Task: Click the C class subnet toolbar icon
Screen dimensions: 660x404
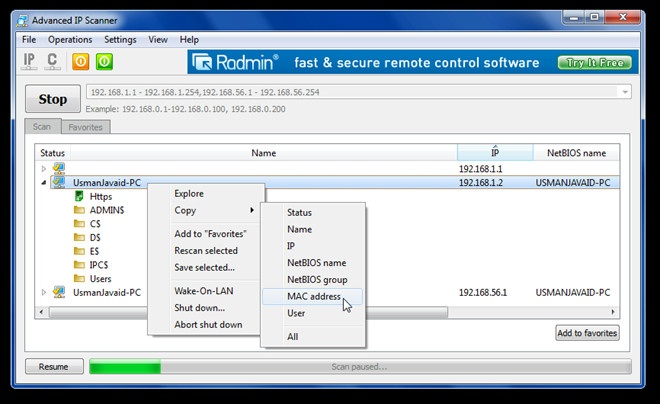Action: point(52,61)
